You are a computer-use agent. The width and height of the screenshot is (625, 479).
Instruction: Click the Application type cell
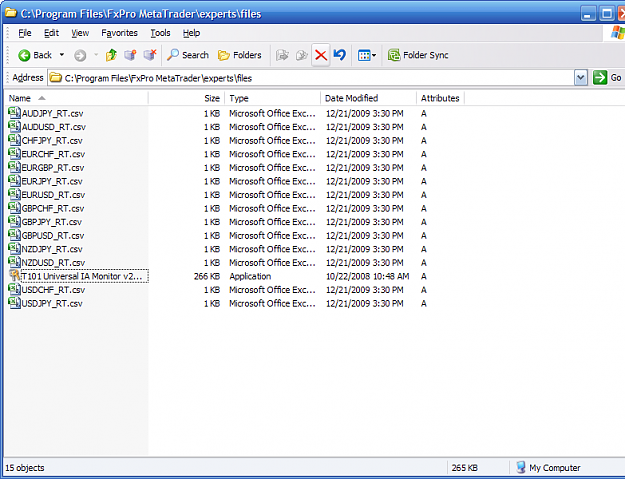(250, 276)
